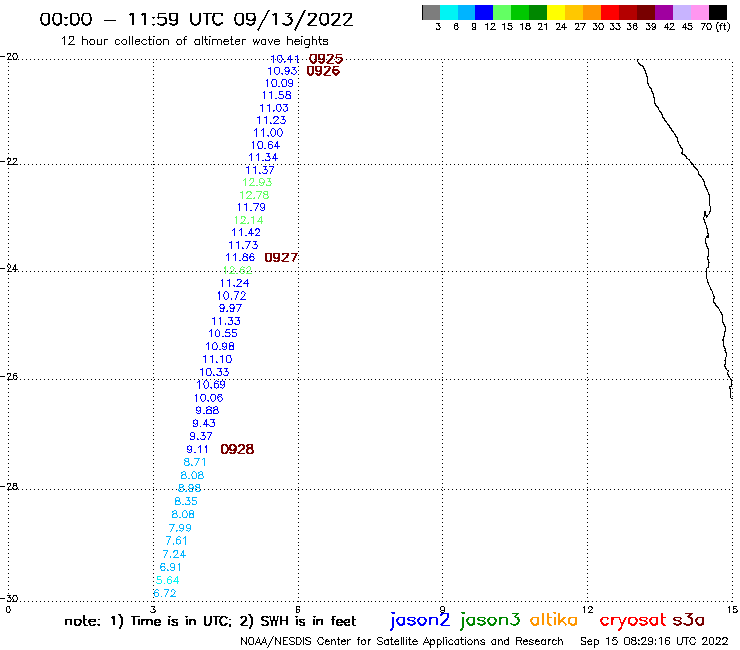Click the latitude axis label -24
Image resolution: width=740 pixels, height=650 pixels.
coord(9,268)
